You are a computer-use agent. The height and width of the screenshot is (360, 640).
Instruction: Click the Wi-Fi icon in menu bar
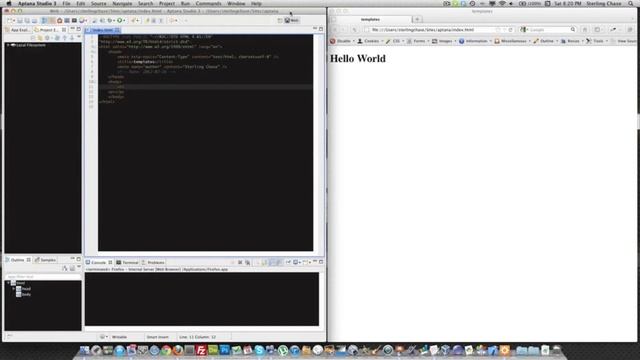pos(502,3)
